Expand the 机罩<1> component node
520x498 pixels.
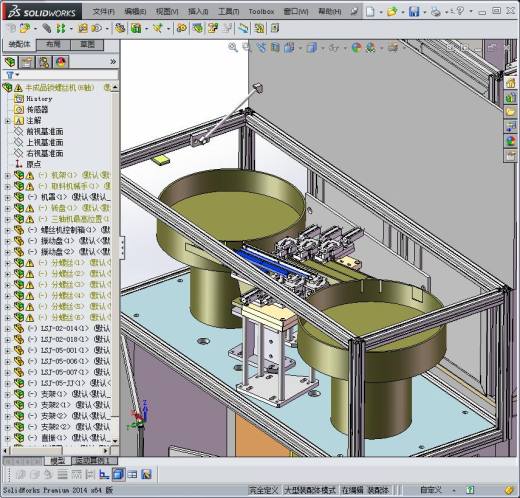click(x=7, y=197)
